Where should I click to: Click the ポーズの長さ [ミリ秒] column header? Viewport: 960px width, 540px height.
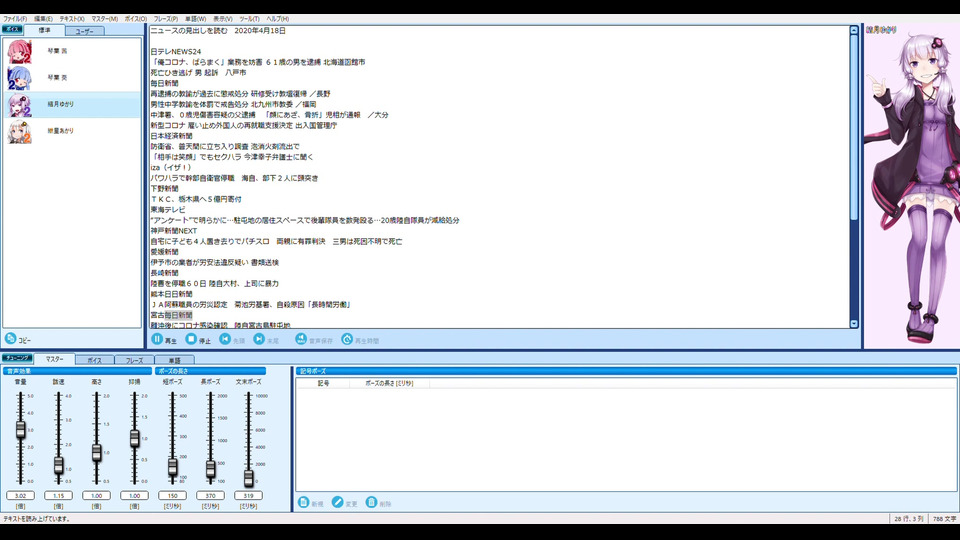389,383
